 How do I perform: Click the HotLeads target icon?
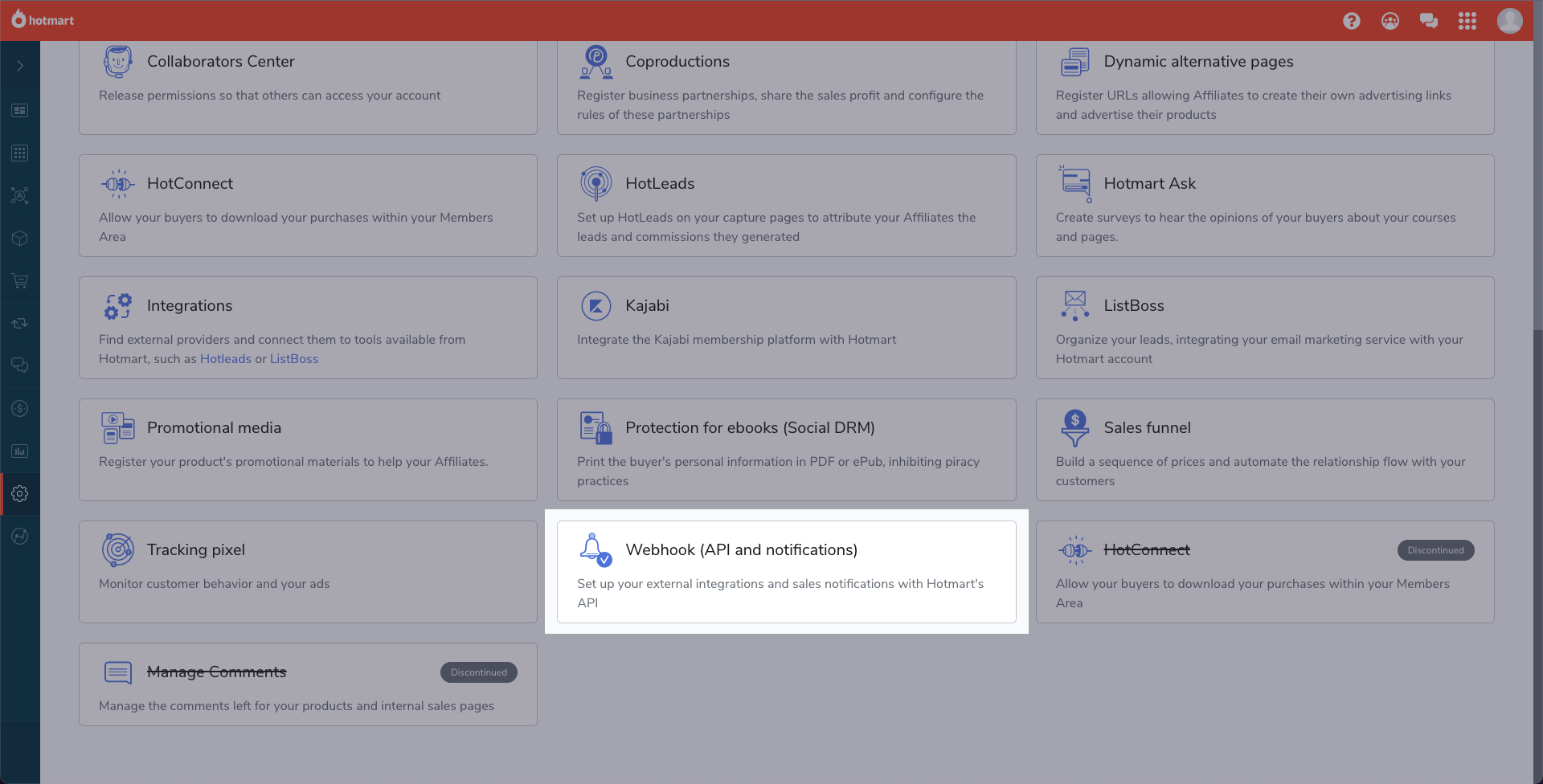[596, 184]
